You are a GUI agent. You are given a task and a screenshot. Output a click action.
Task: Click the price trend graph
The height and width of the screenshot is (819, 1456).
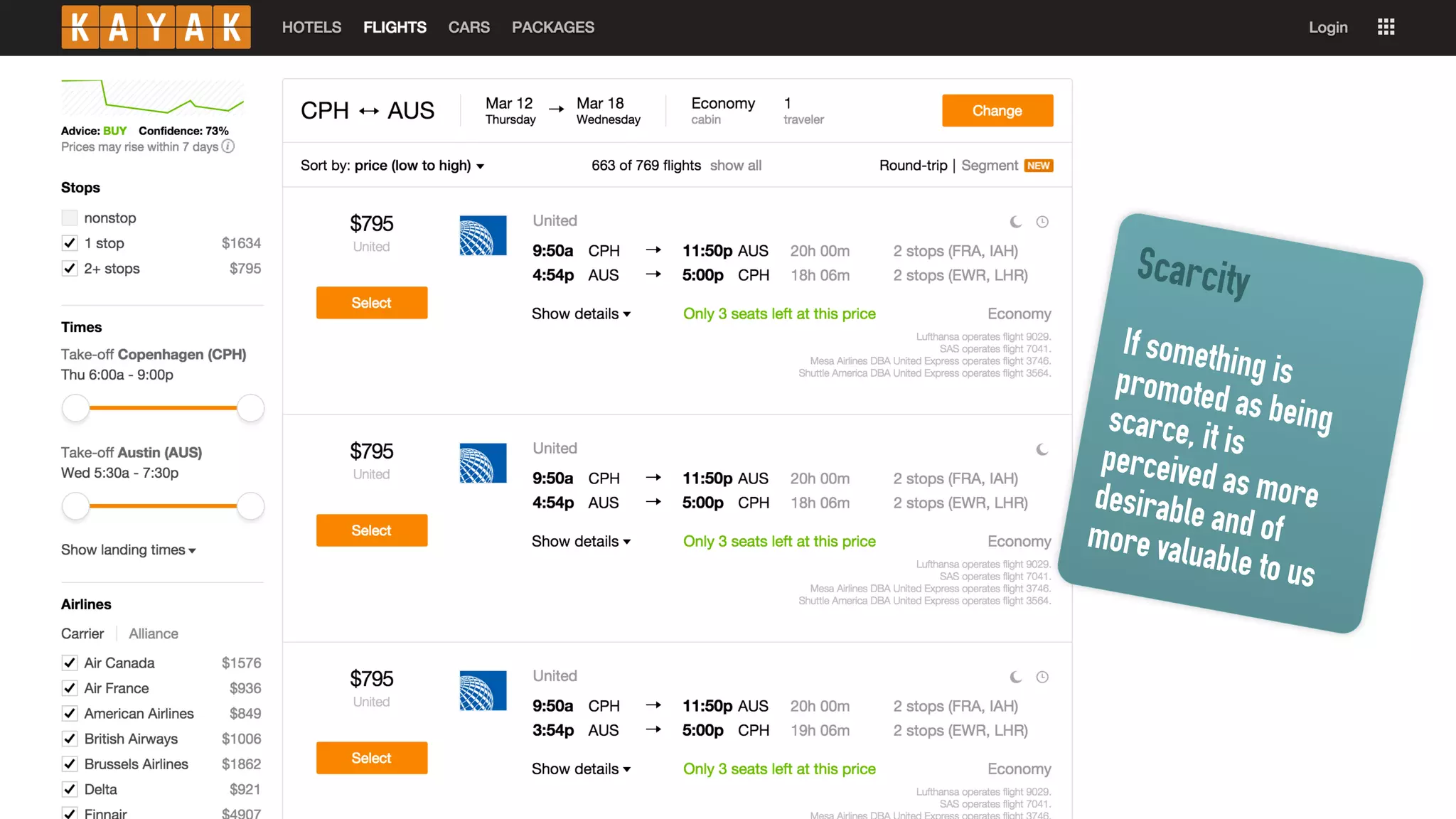pos(152,98)
